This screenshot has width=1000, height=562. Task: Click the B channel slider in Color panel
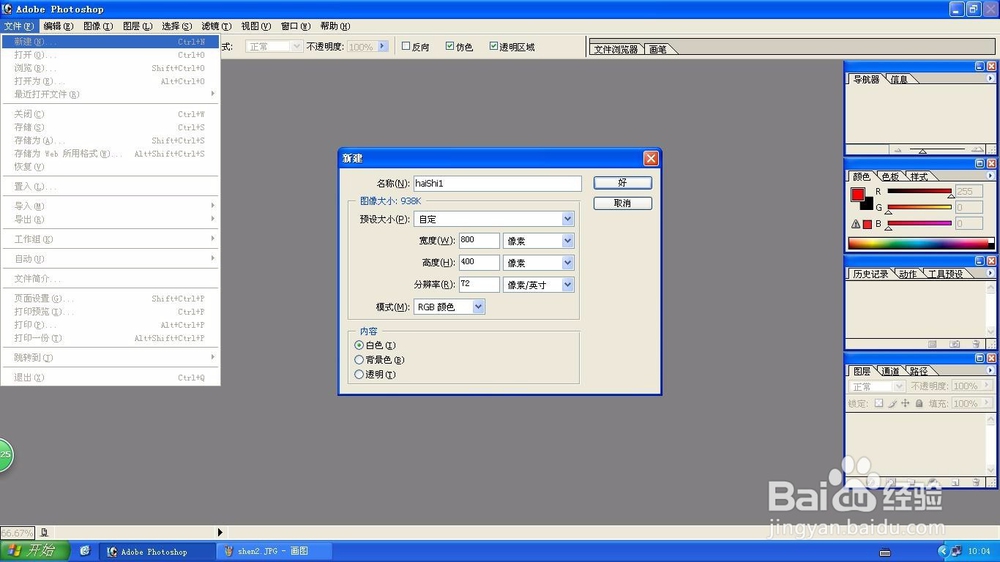pyautogui.click(x=919, y=223)
